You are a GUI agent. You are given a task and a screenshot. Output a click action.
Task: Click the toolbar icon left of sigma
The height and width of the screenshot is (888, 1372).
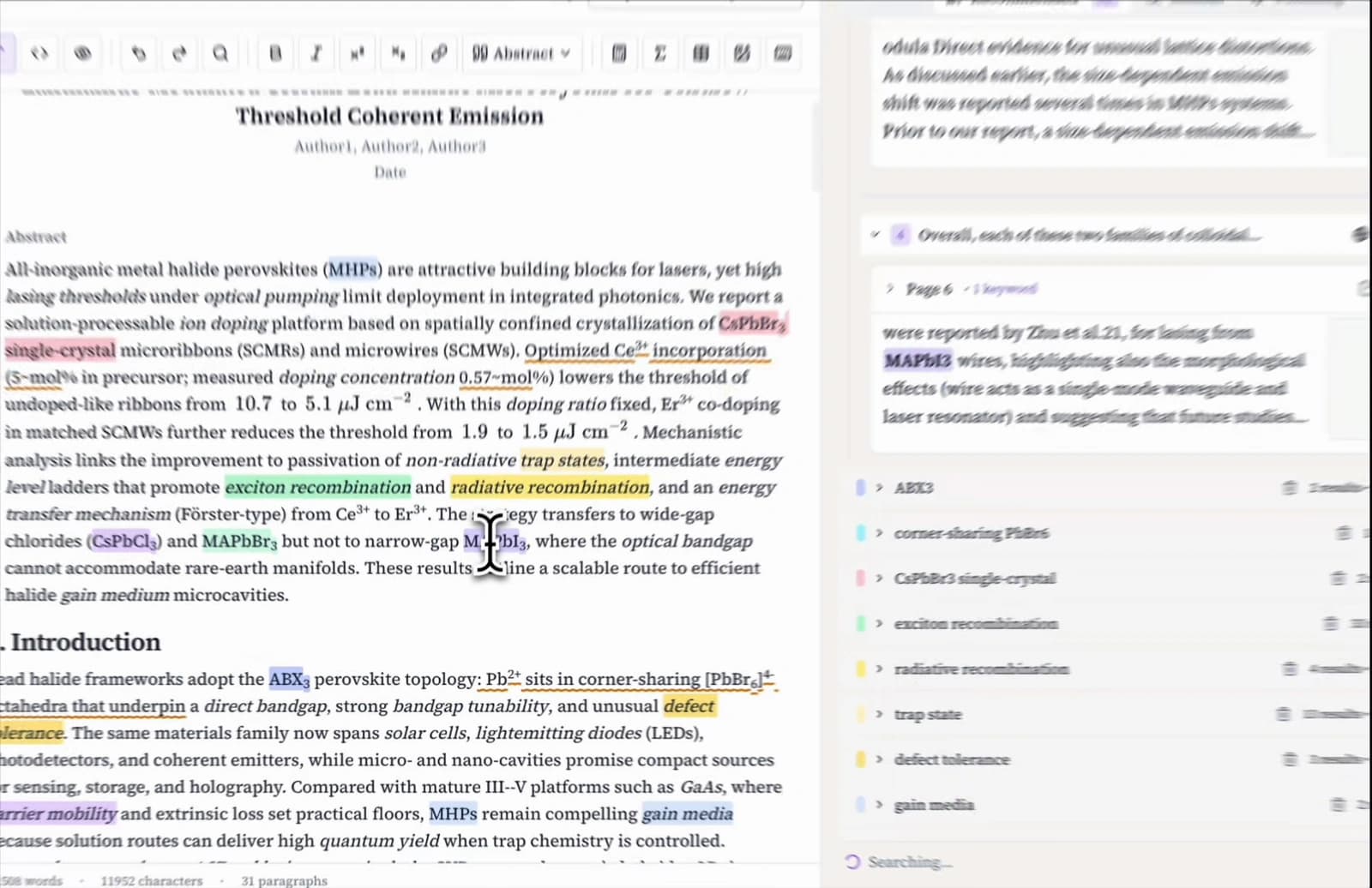pyautogui.click(x=619, y=53)
